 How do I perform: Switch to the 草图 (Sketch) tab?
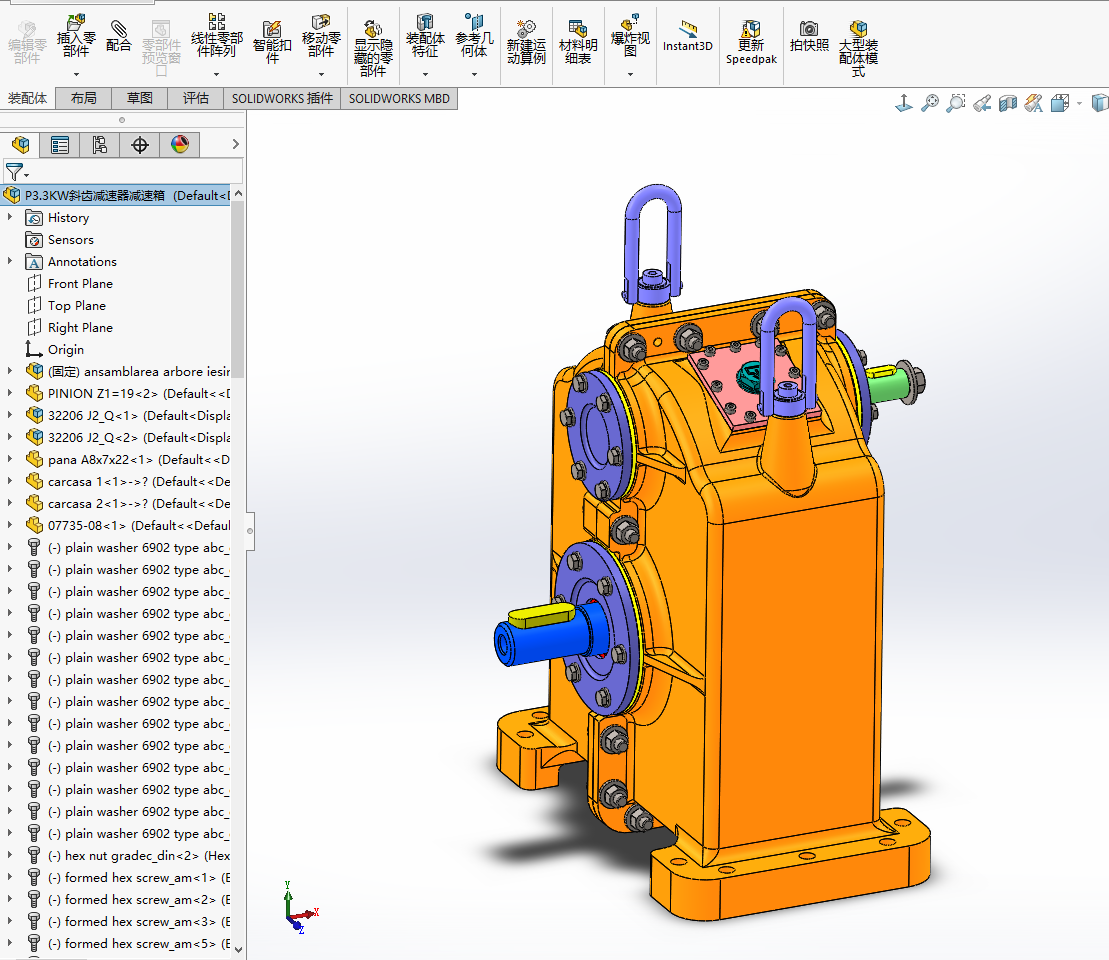(x=139, y=98)
